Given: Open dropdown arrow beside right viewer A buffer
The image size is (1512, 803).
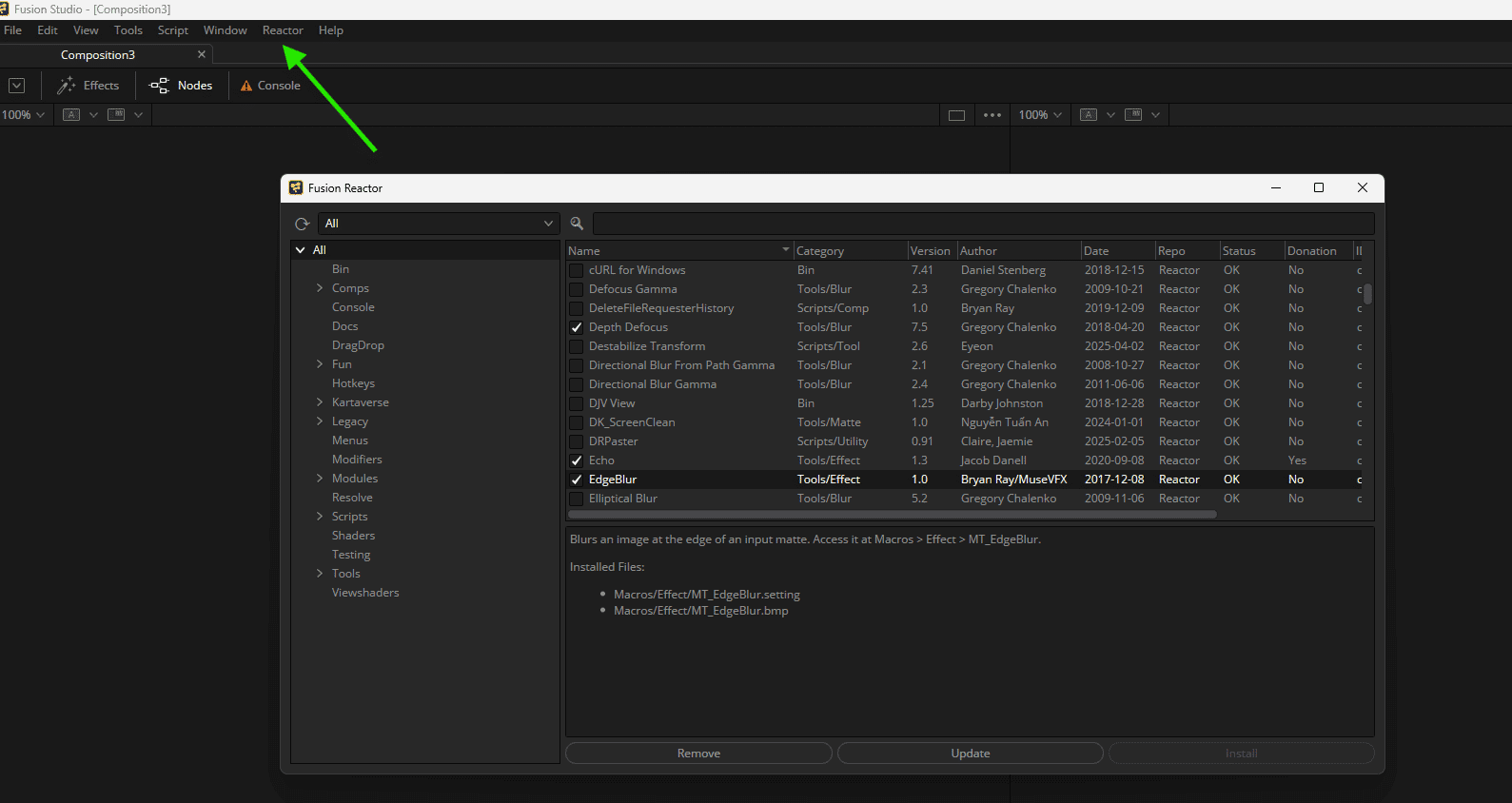Looking at the screenshot, I should click(1110, 115).
